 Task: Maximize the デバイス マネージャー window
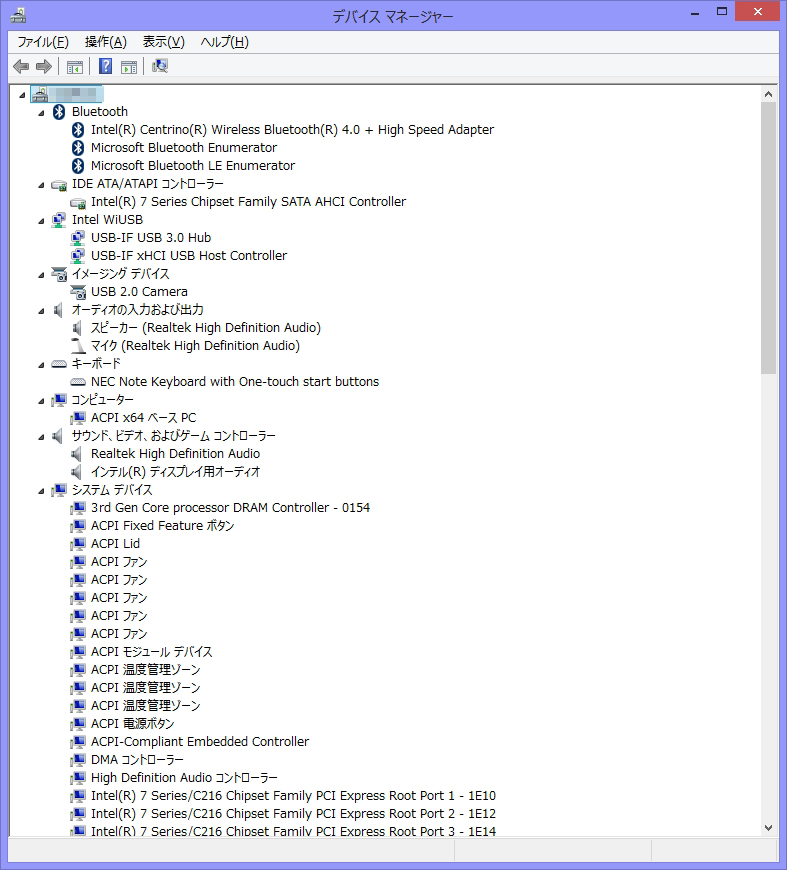click(722, 12)
